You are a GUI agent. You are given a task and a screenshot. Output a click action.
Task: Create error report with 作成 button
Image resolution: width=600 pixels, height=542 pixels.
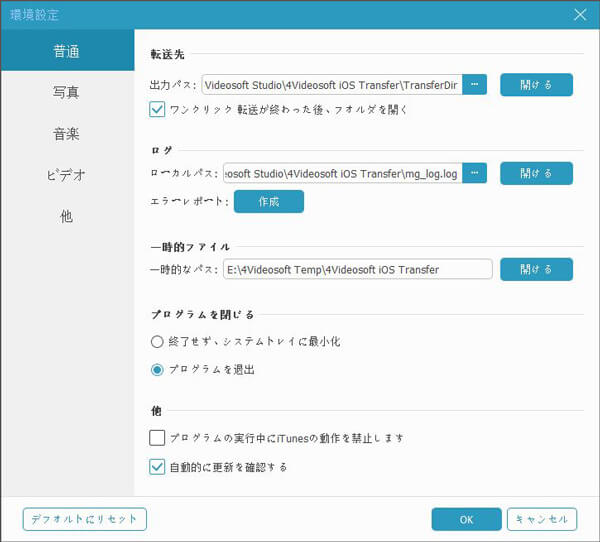[x=269, y=201]
